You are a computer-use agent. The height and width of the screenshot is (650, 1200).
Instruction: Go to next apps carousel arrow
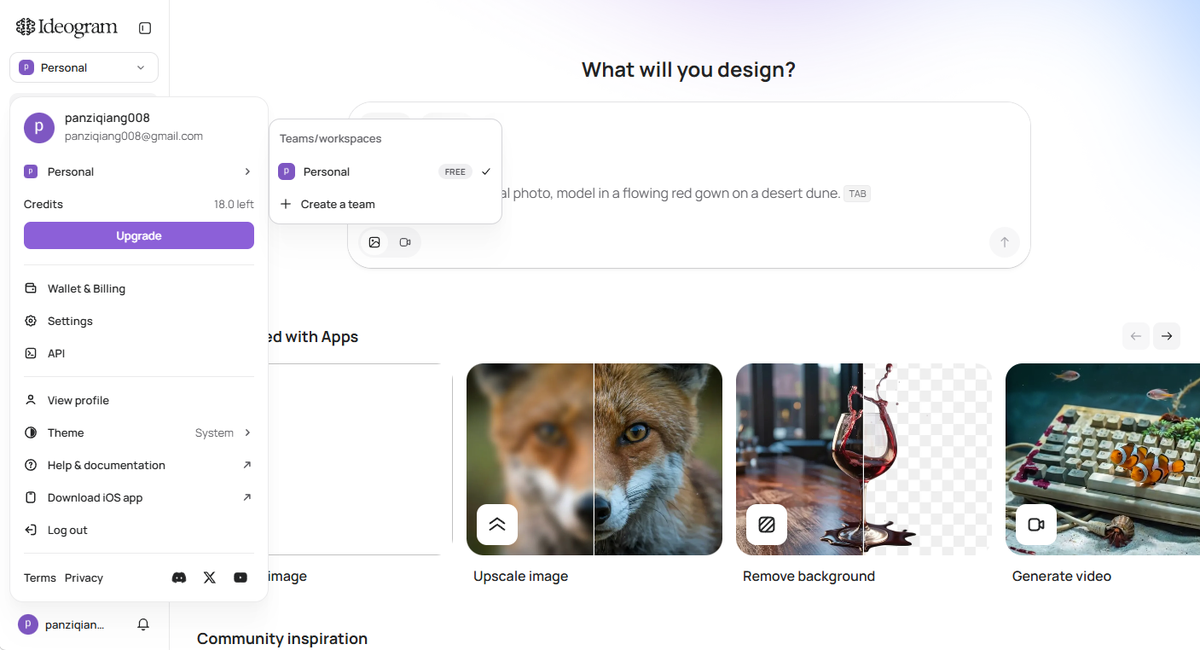(x=1166, y=336)
